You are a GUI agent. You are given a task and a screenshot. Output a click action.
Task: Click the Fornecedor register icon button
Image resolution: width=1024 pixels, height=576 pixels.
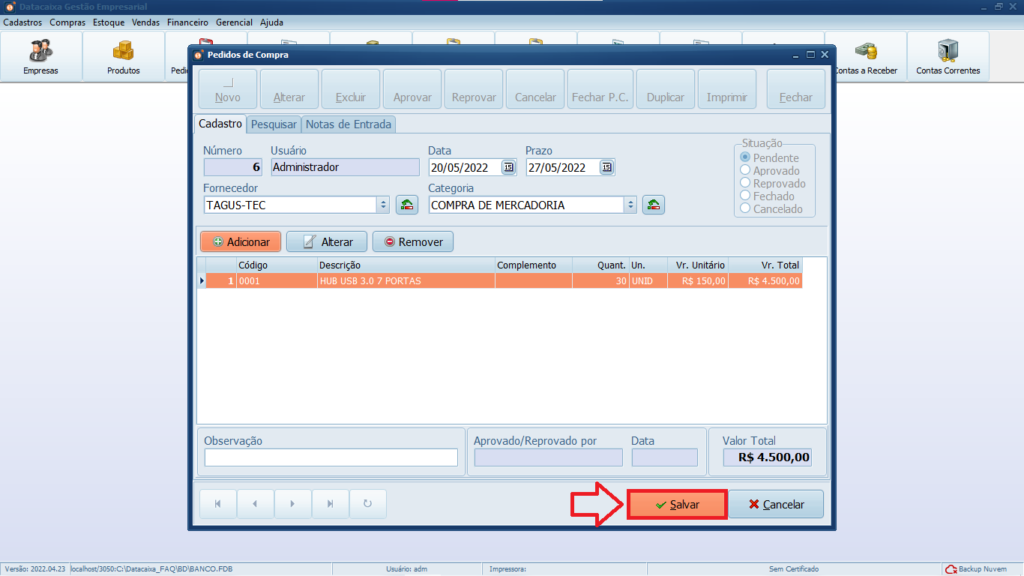(407, 205)
